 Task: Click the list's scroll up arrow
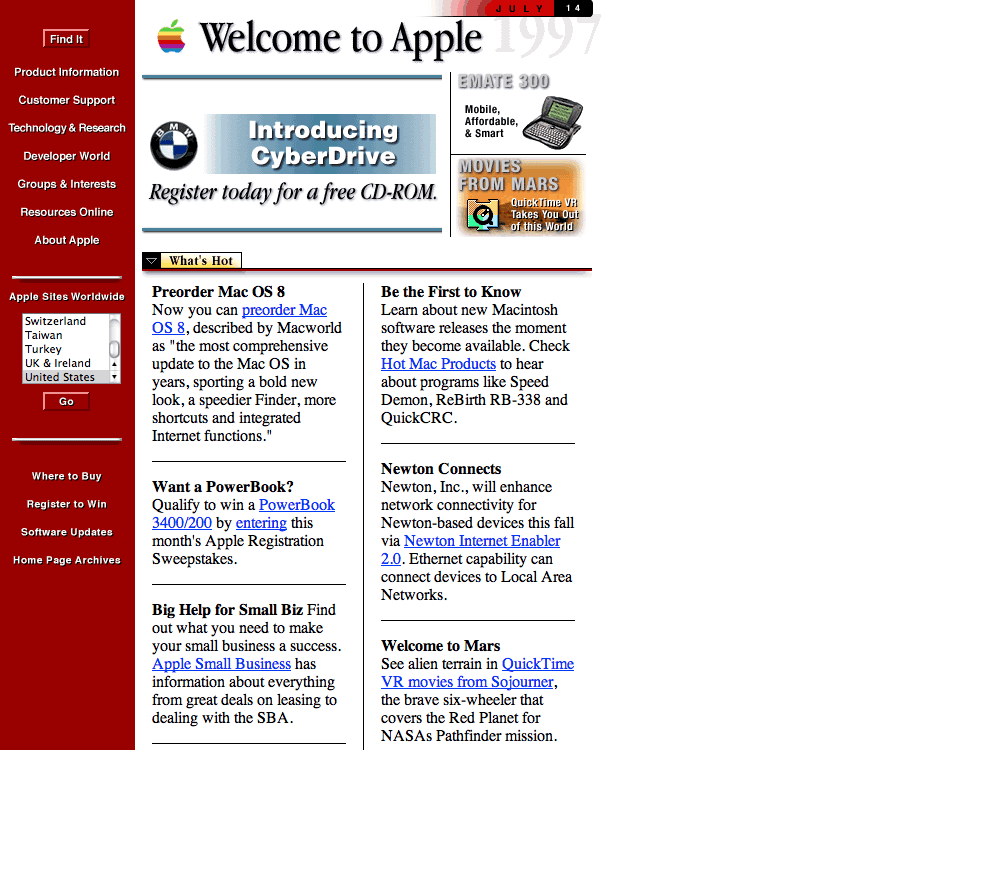(115, 364)
